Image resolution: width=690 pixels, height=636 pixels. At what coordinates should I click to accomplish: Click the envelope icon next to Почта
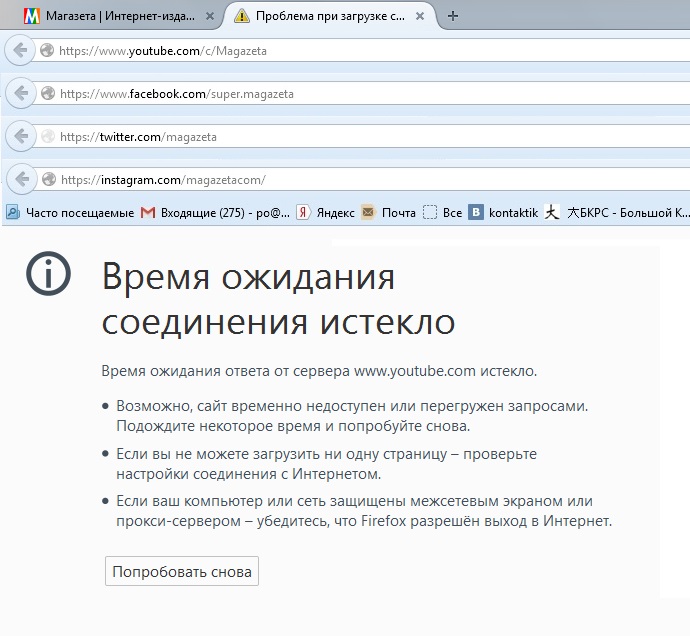tap(368, 213)
